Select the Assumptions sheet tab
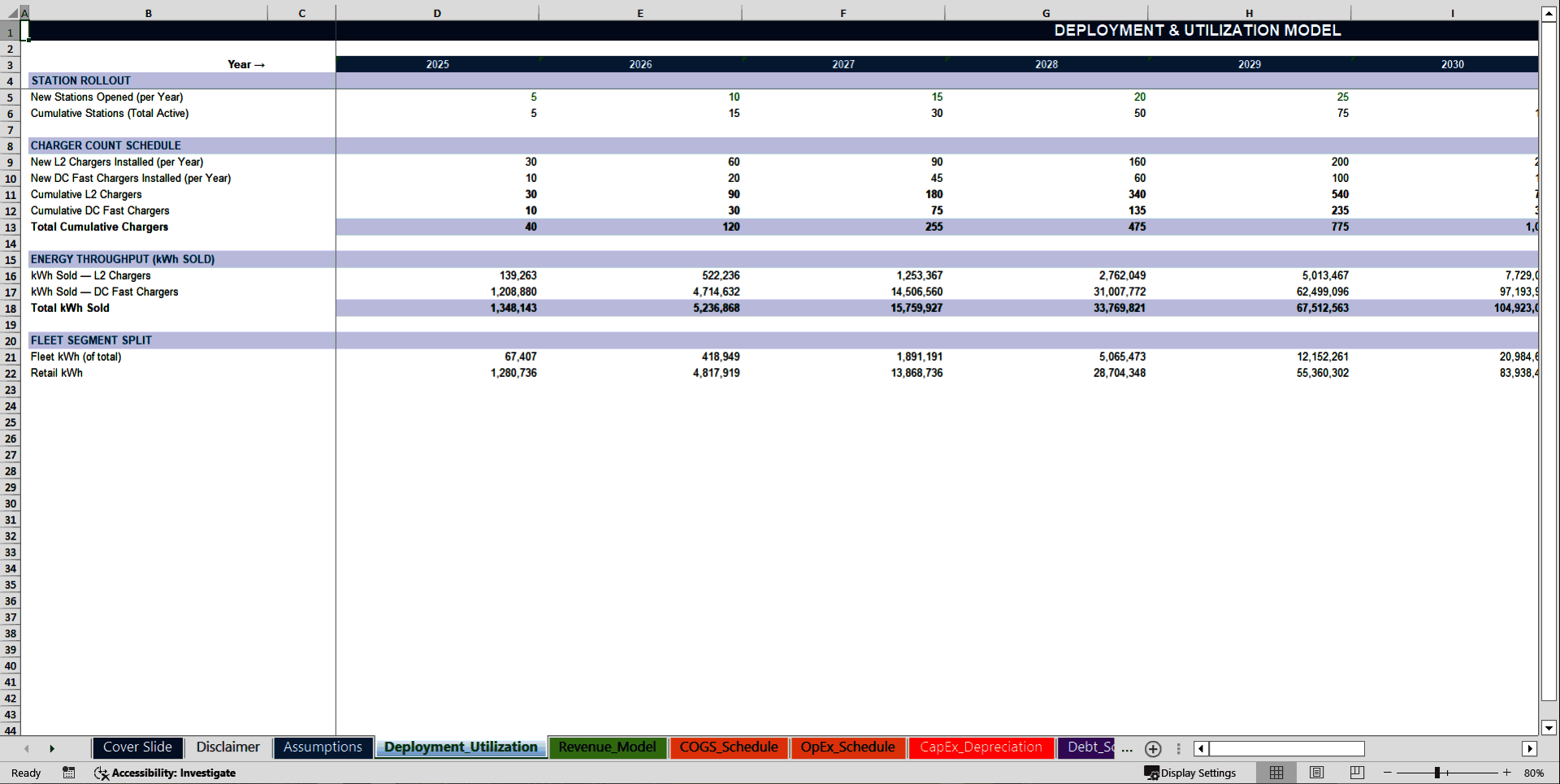The image size is (1560, 784). 323,747
